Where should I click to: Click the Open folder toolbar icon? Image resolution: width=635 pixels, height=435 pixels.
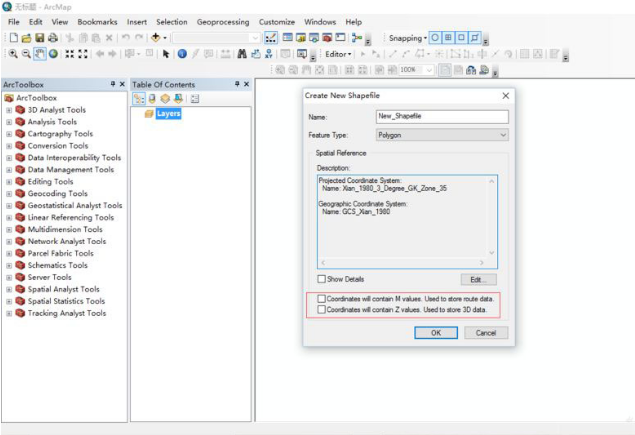click(27, 38)
